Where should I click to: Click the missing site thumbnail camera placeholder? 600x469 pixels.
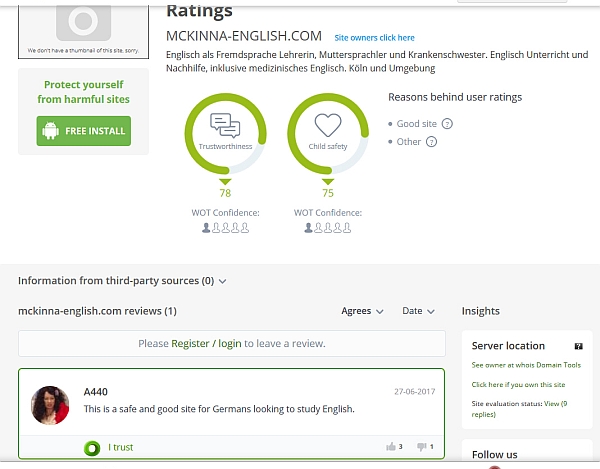click(83, 21)
